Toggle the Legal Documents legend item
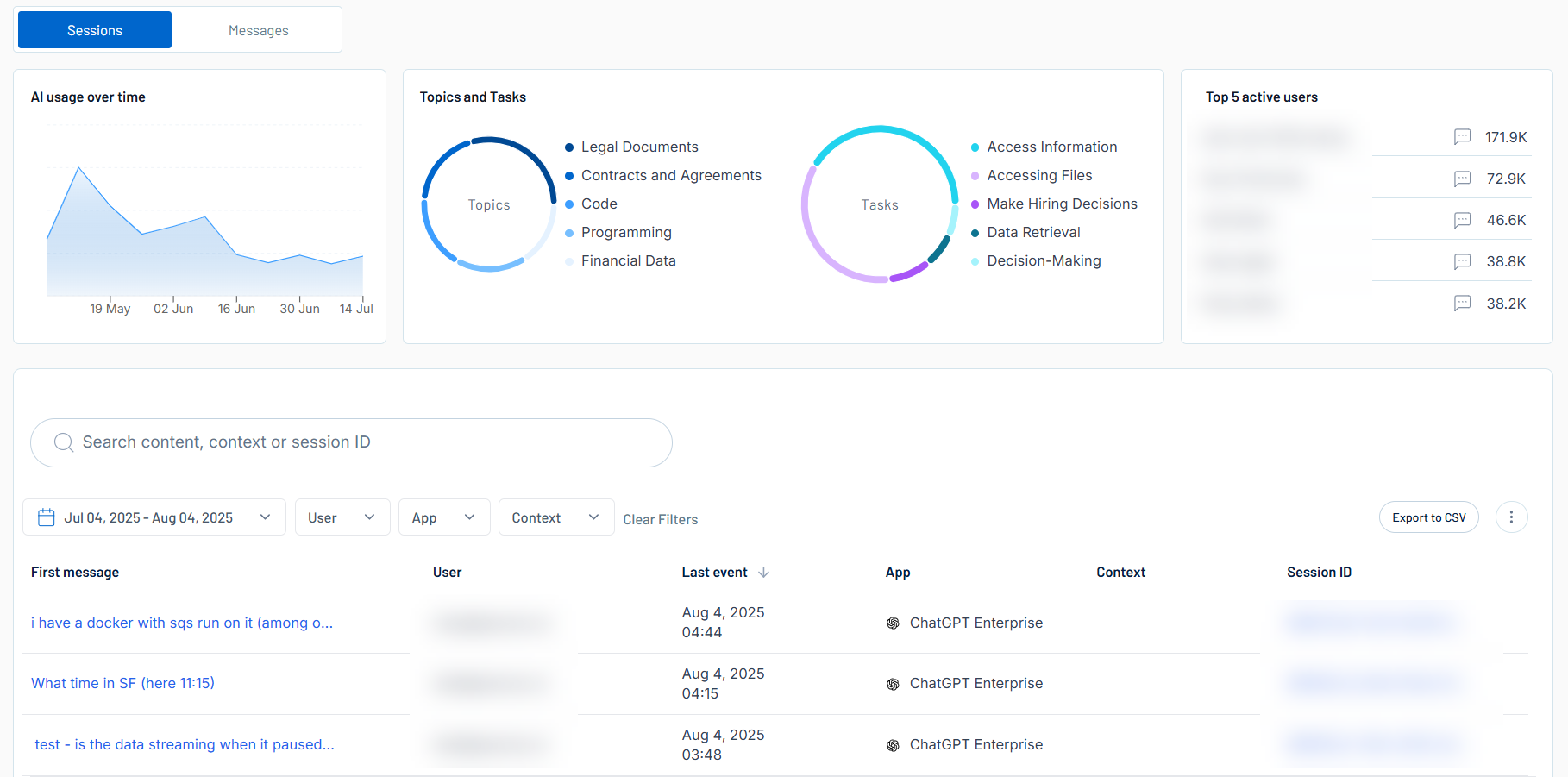1568x777 pixels. (x=639, y=147)
